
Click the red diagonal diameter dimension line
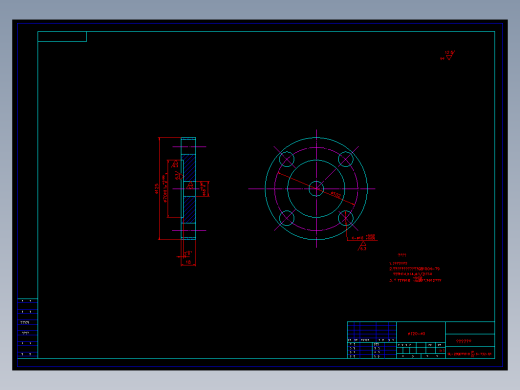(316, 189)
